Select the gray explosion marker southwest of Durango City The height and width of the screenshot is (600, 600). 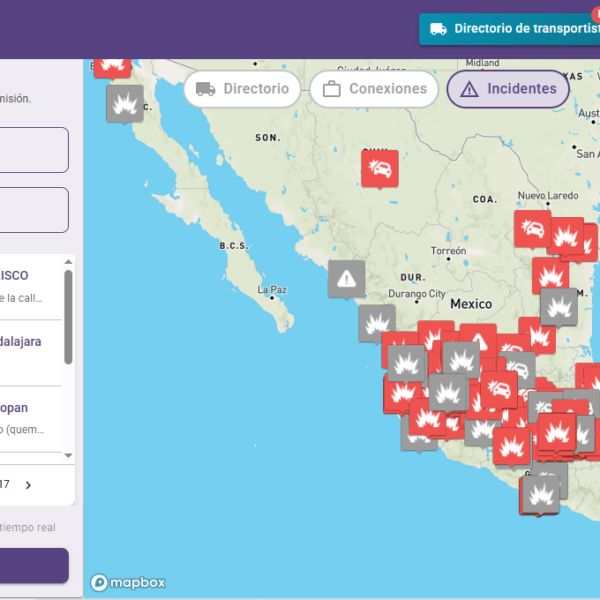pos(377,323)
